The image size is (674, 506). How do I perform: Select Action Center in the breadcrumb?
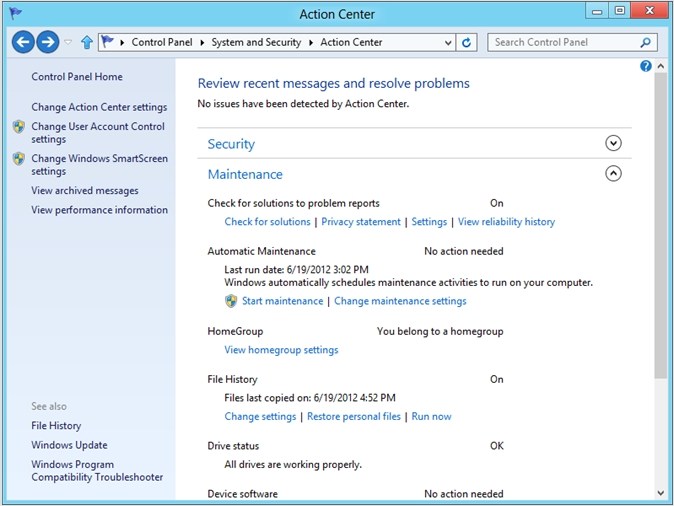pyautogui.click(x=351, y=42)
